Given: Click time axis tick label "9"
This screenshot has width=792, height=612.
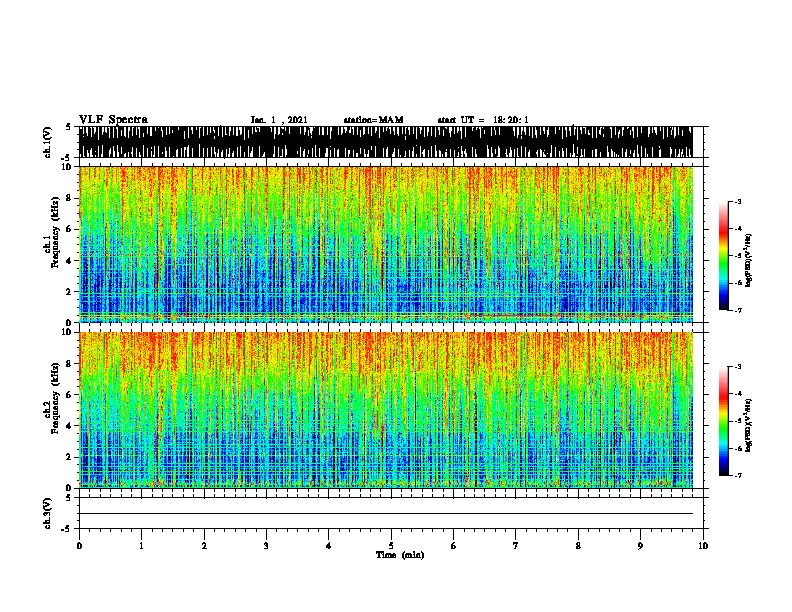Looking at the screenshot, I should pyautogui.click(x=640, y=545).
